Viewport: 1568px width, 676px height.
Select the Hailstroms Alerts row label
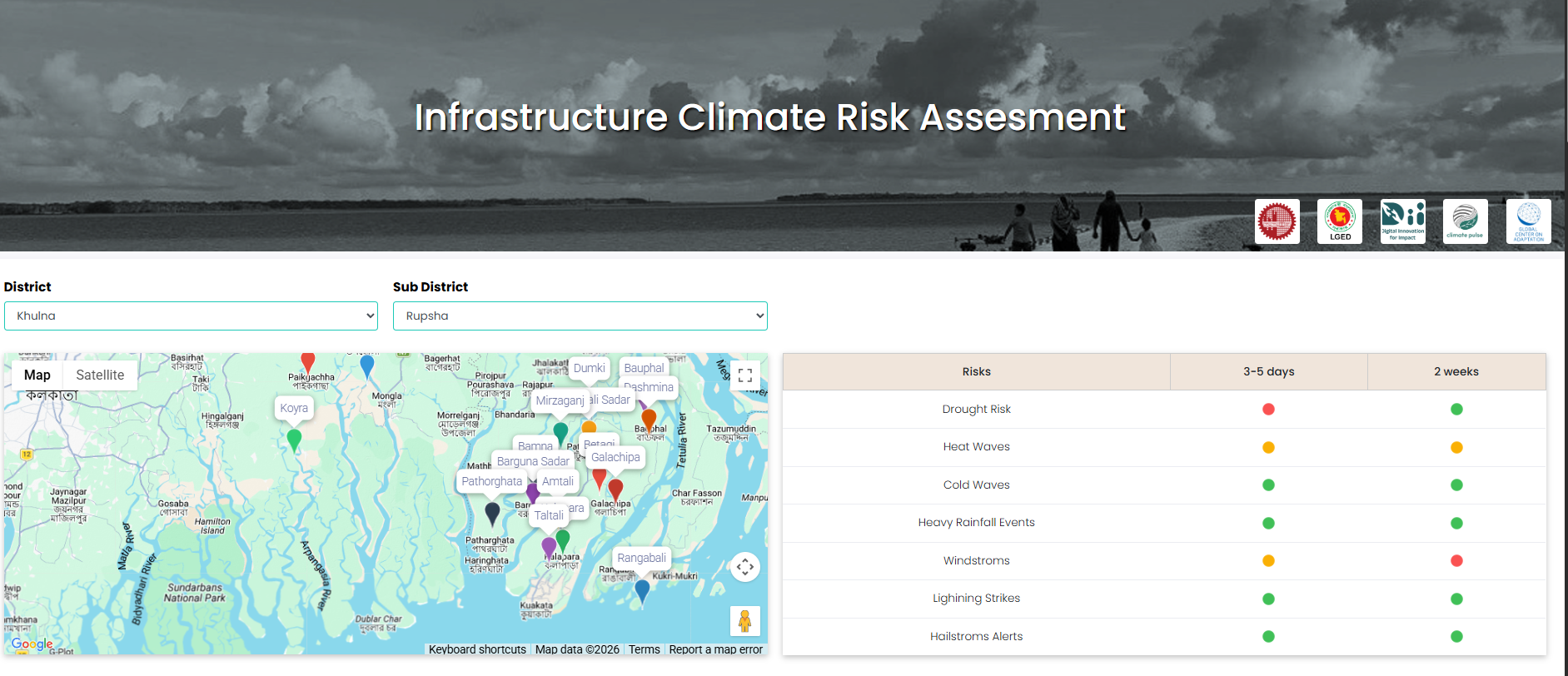[x=976, y=636]
